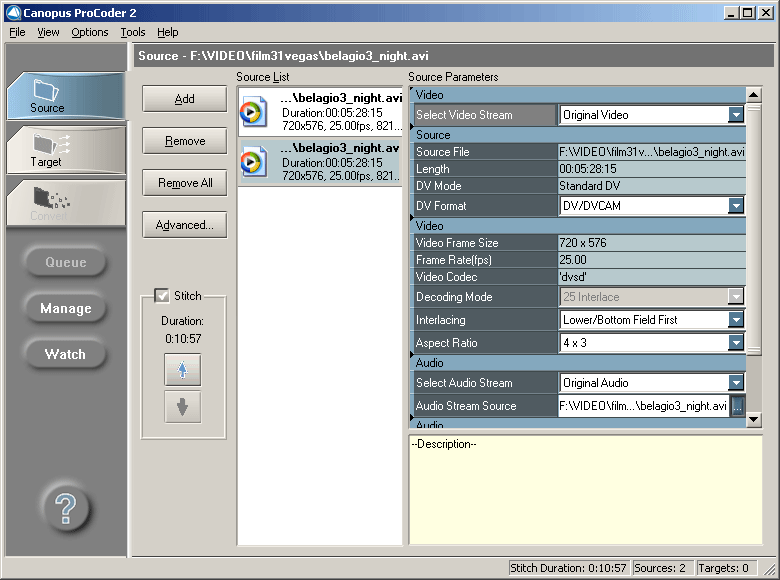Collapse the top Video section header
This screenshot has height=580, width=780.
coord(577,95)
